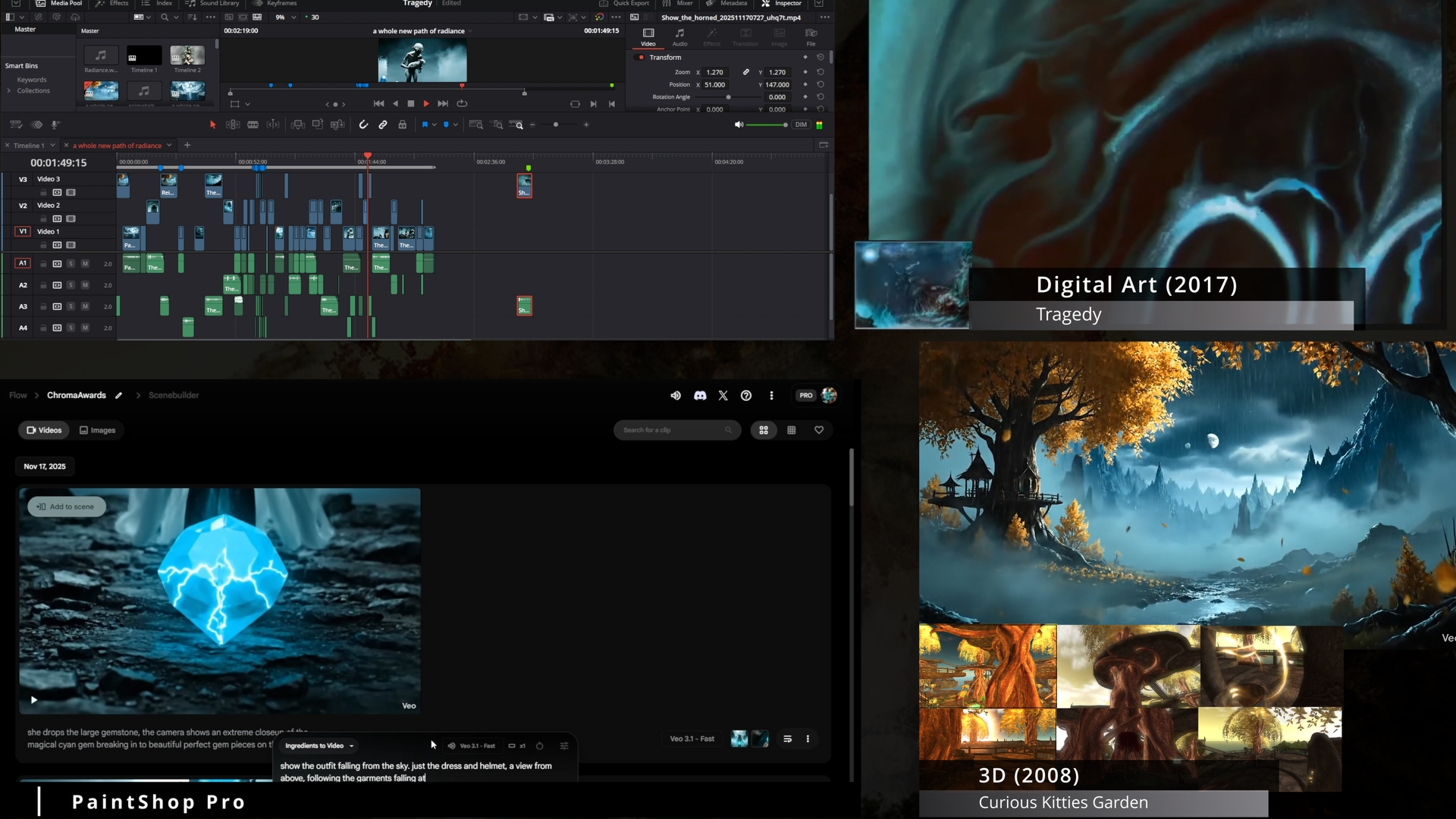Adjust the green monitor volume slider
This screenshot has width=1456, height=819.
(766, 124)
